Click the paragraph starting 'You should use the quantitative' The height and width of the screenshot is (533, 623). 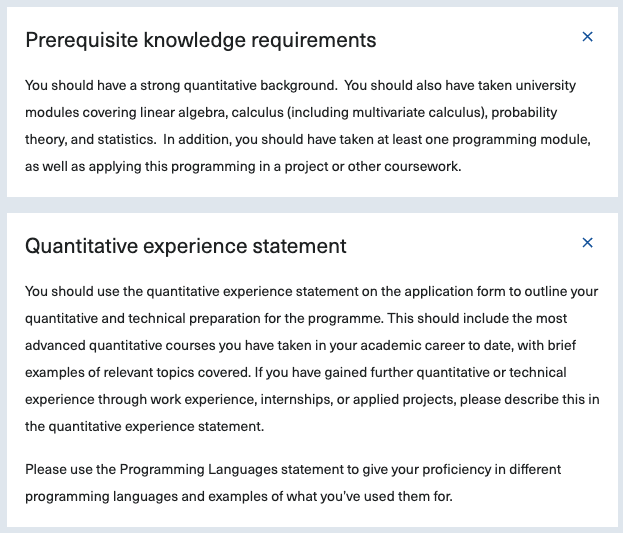pyautogui.click(x=312, y=359)
